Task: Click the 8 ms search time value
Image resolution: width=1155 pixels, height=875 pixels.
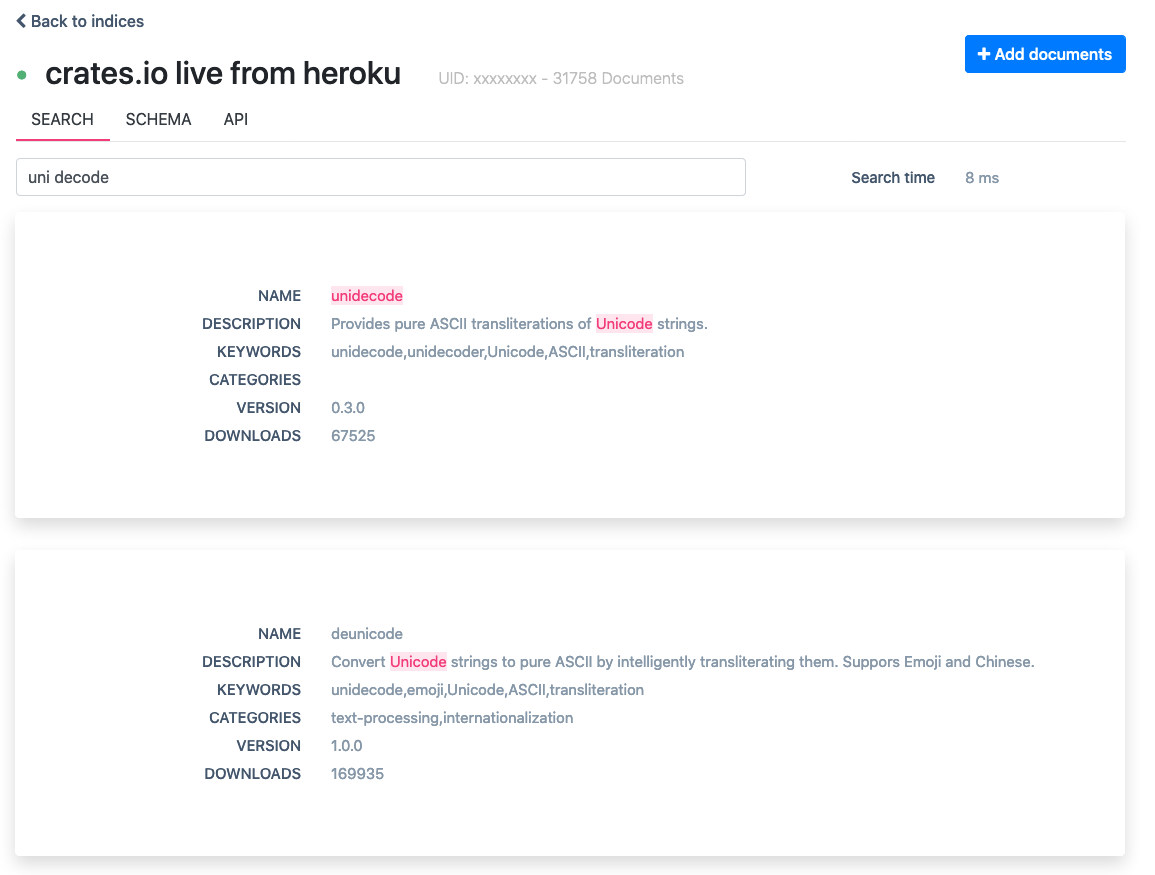Action: 982,178
